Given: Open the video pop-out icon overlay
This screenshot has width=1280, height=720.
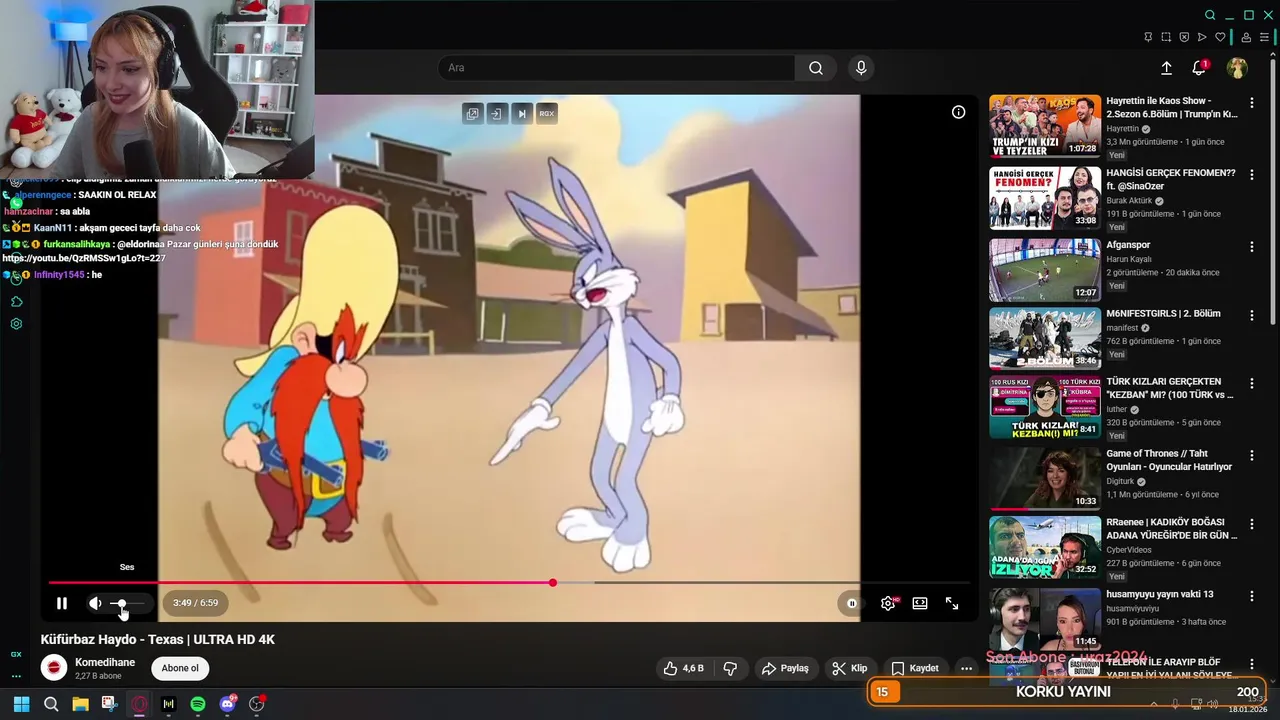Looking at the screenshot, I should click(x=473, y=114).
